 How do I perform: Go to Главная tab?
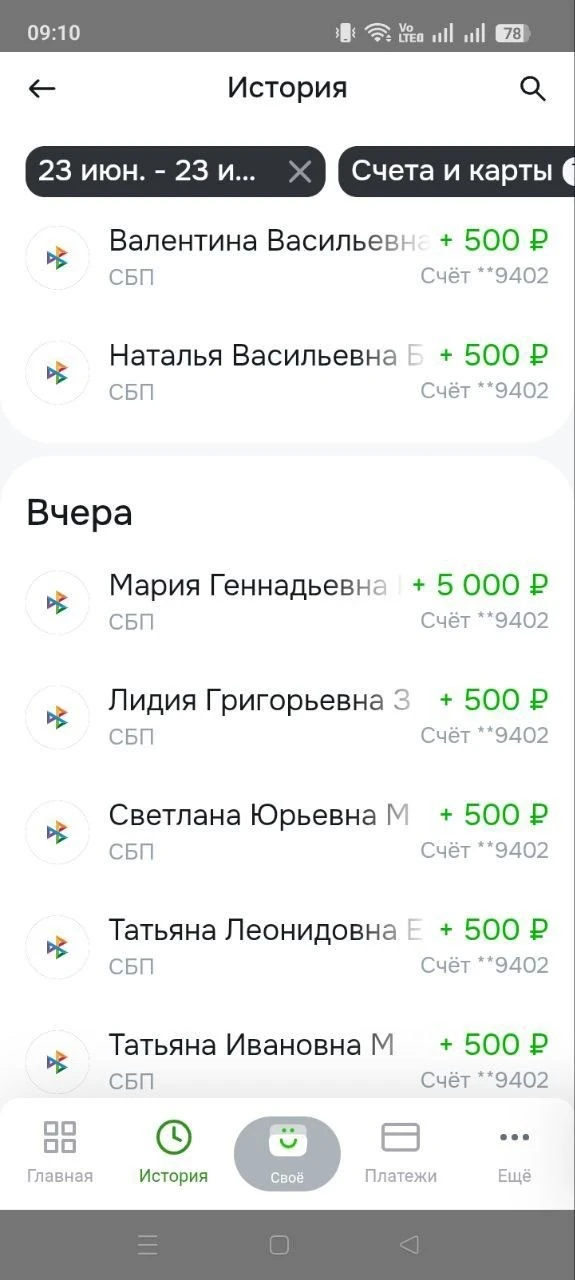(60, 1152)
